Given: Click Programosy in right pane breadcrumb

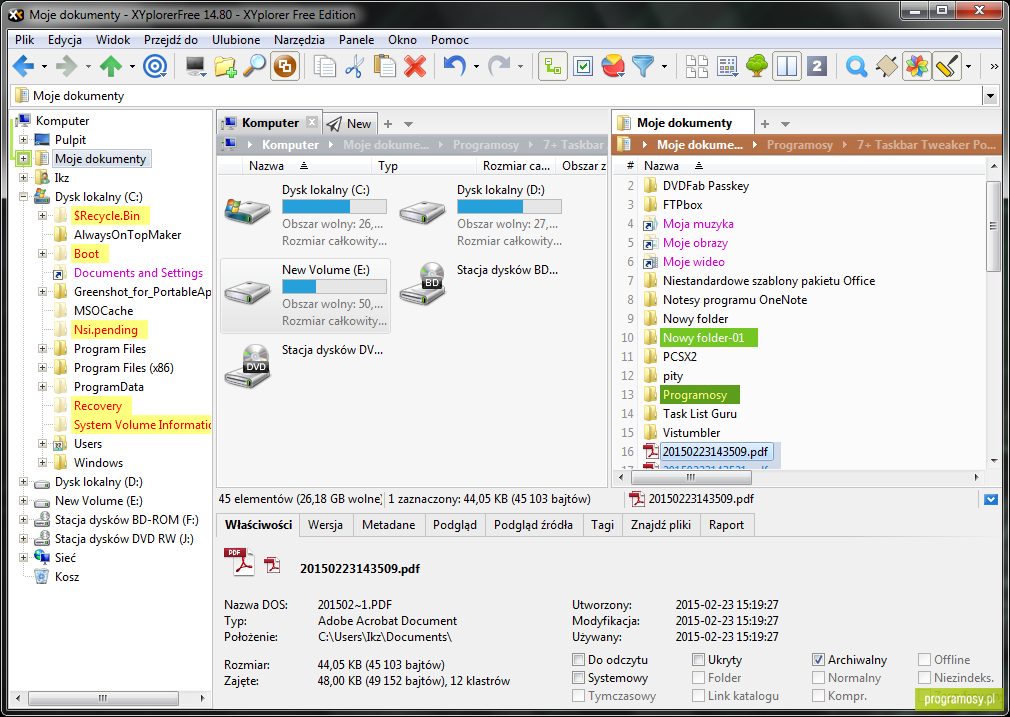Looking at the screenshot, I should 799,145.
